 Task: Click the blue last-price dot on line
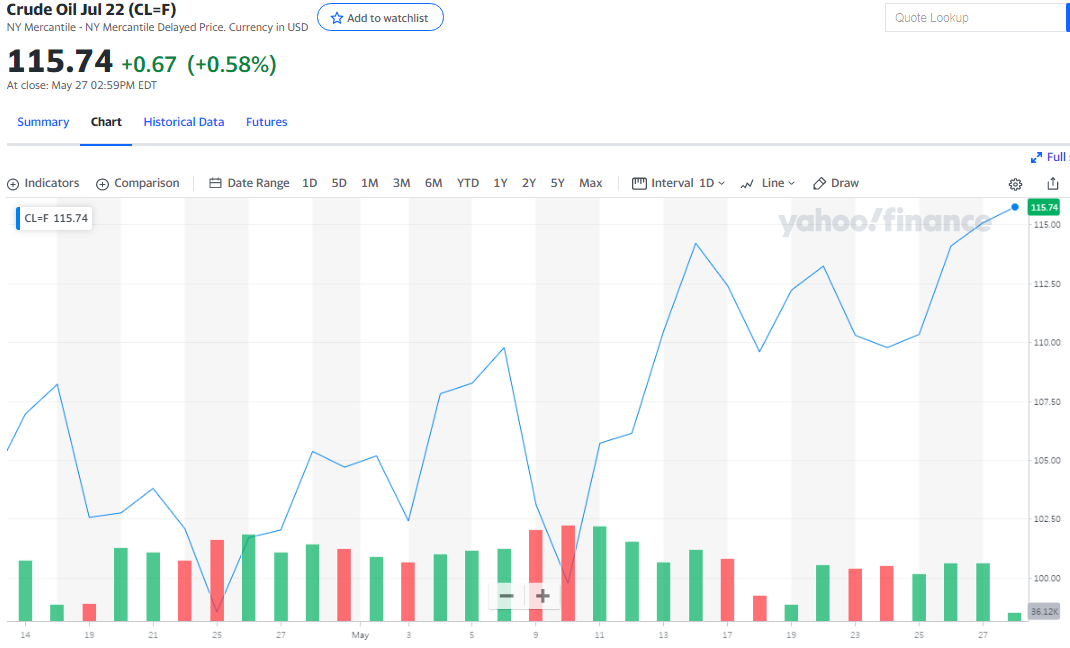tap(1015, 207)
